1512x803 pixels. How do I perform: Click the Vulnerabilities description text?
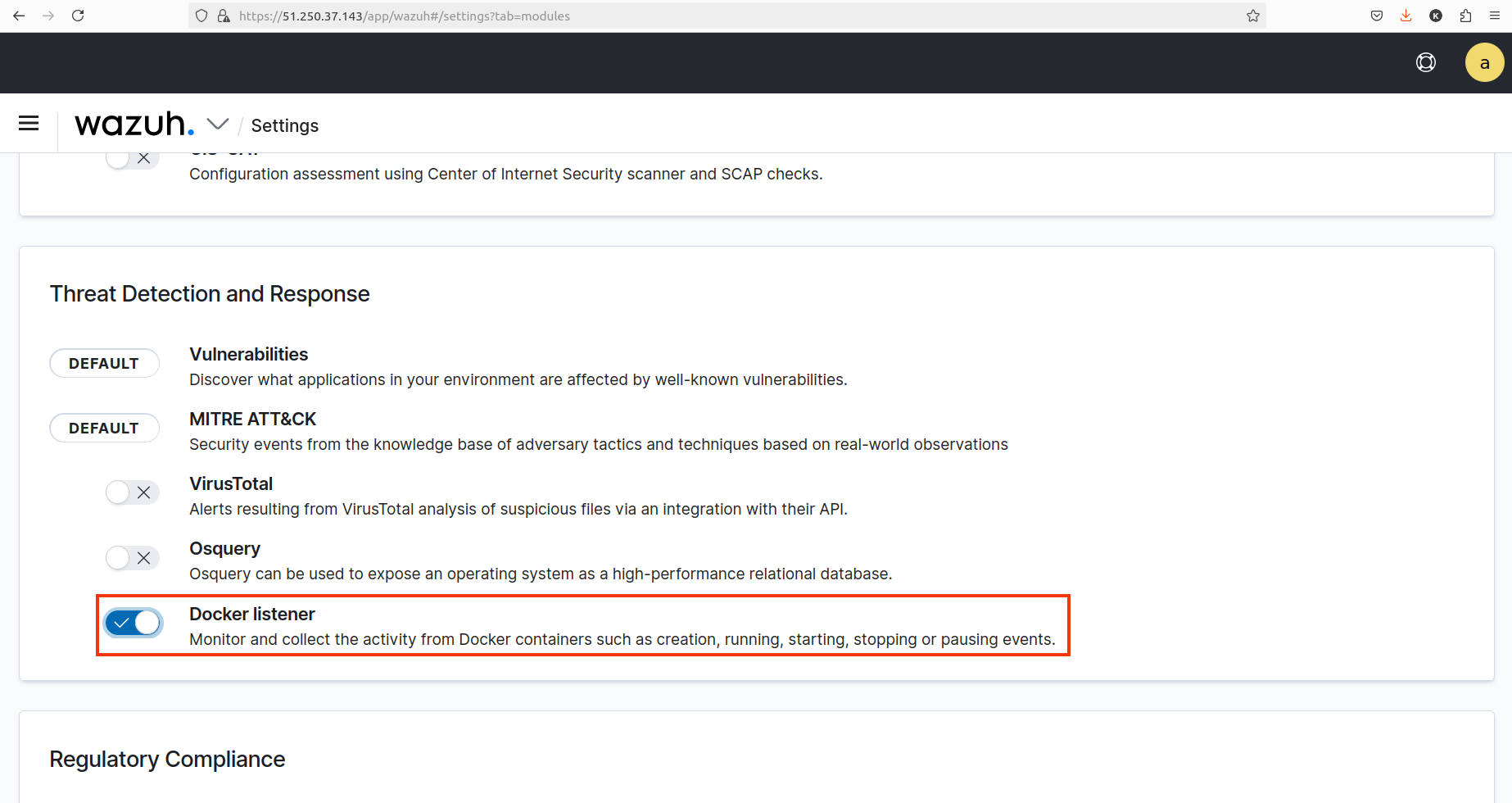click(518, 379)
